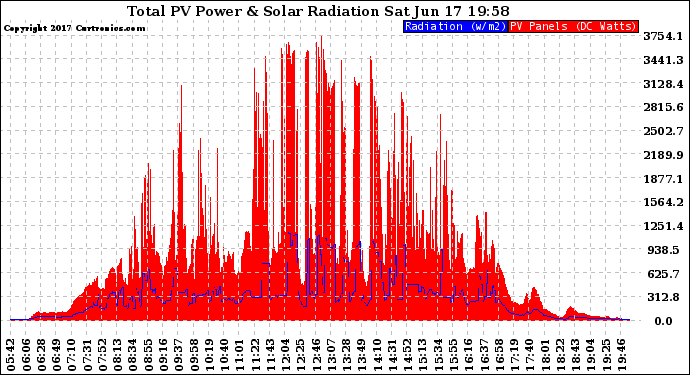Click the x-axis time label 16:16
Screen dimensions: 690x375
coord(468,355)
